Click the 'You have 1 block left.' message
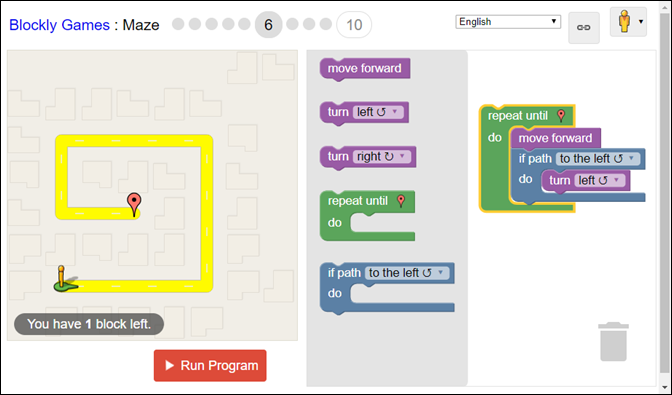 [89, 324]
